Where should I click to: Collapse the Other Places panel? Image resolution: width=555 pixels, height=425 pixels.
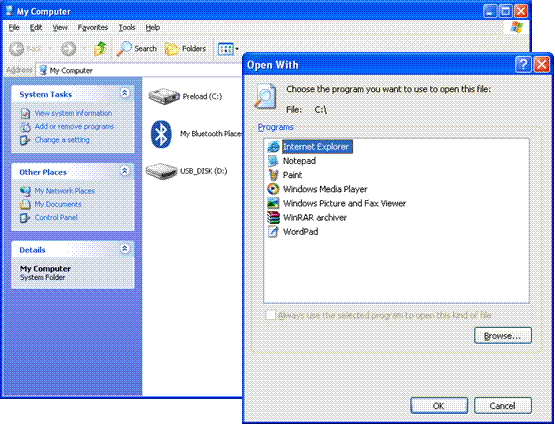pyautogui.click(x=124, y=171)
